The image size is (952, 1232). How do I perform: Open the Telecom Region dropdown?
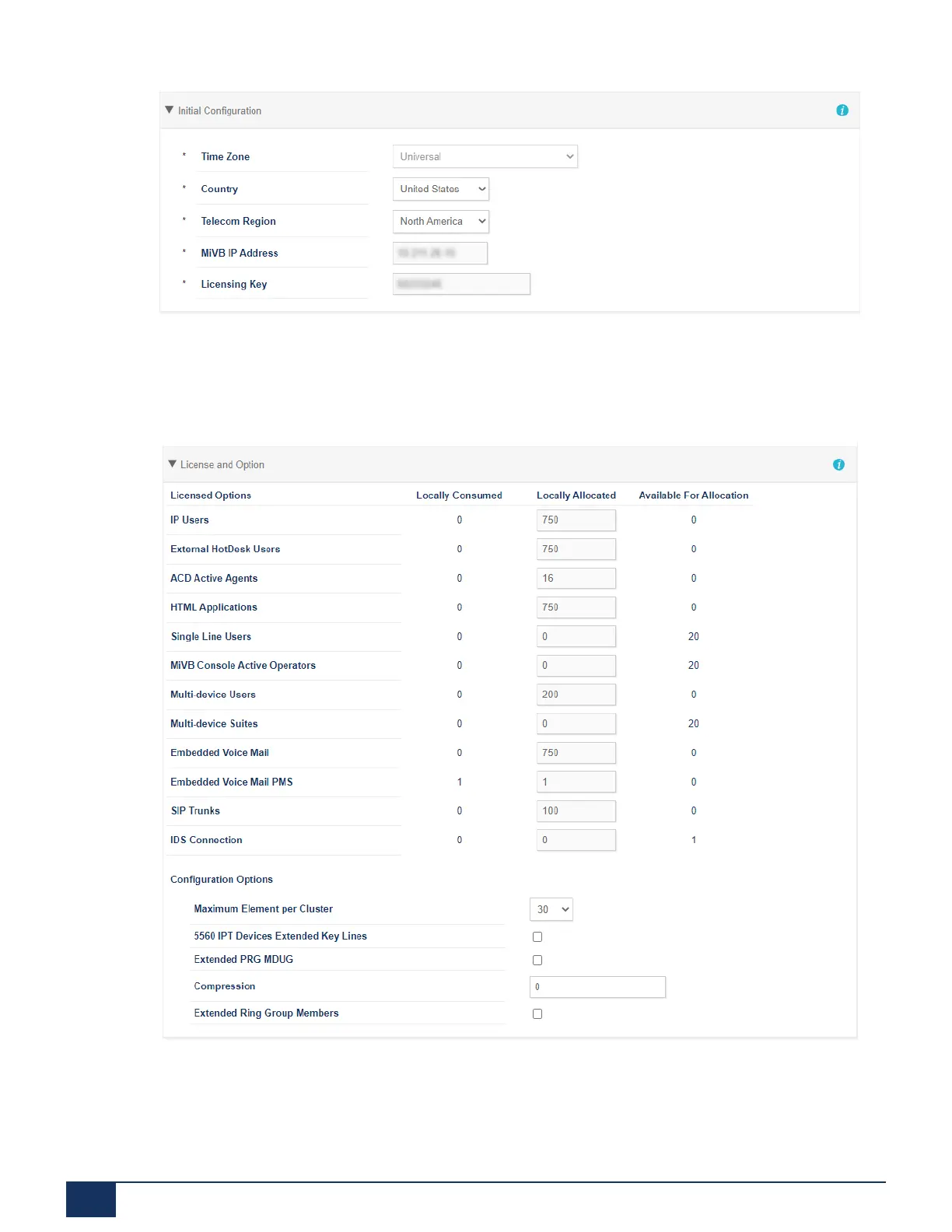coord(441,222)
